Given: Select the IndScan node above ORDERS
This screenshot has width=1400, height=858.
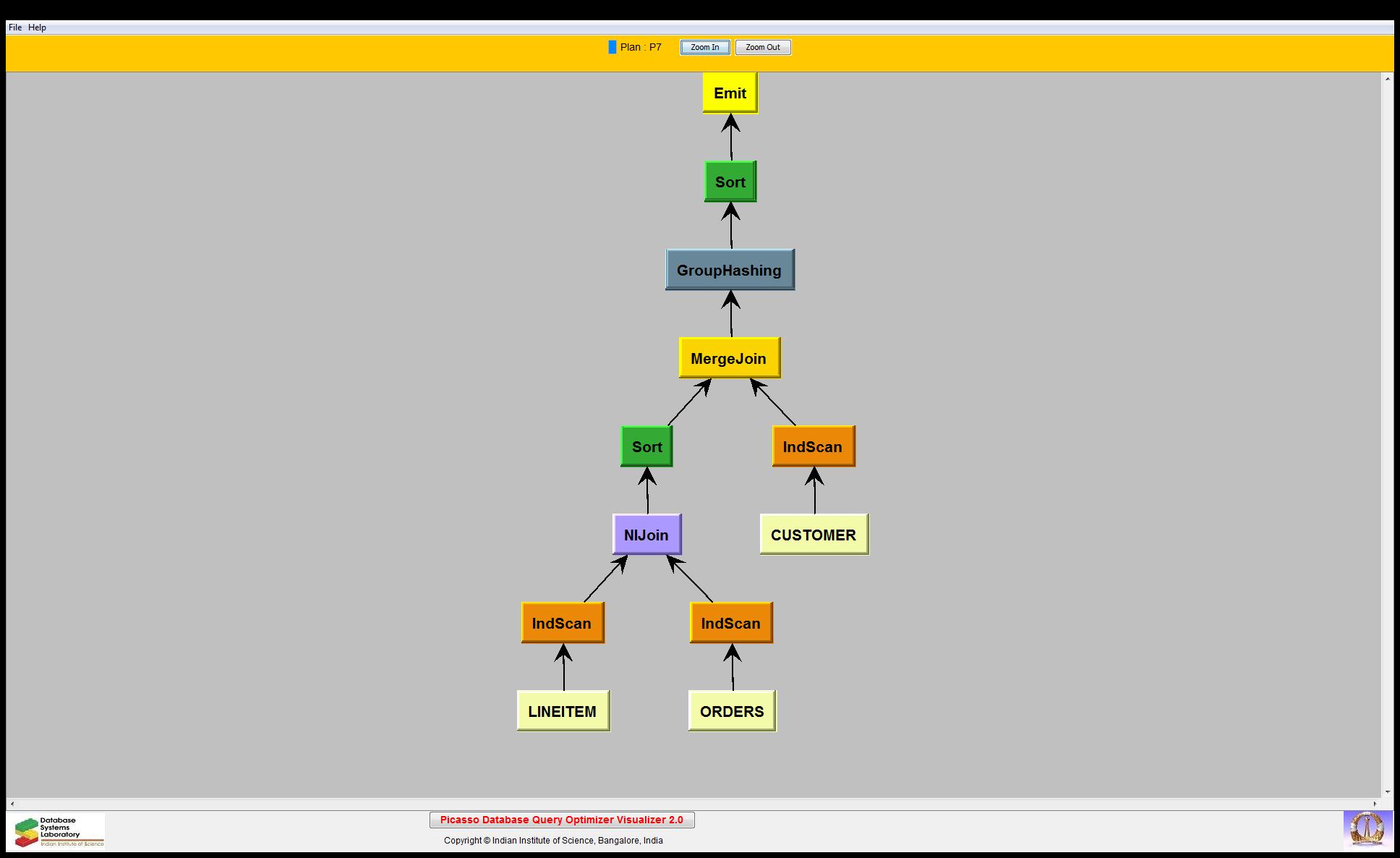Looking at the screenshot, I should [730, 624].
